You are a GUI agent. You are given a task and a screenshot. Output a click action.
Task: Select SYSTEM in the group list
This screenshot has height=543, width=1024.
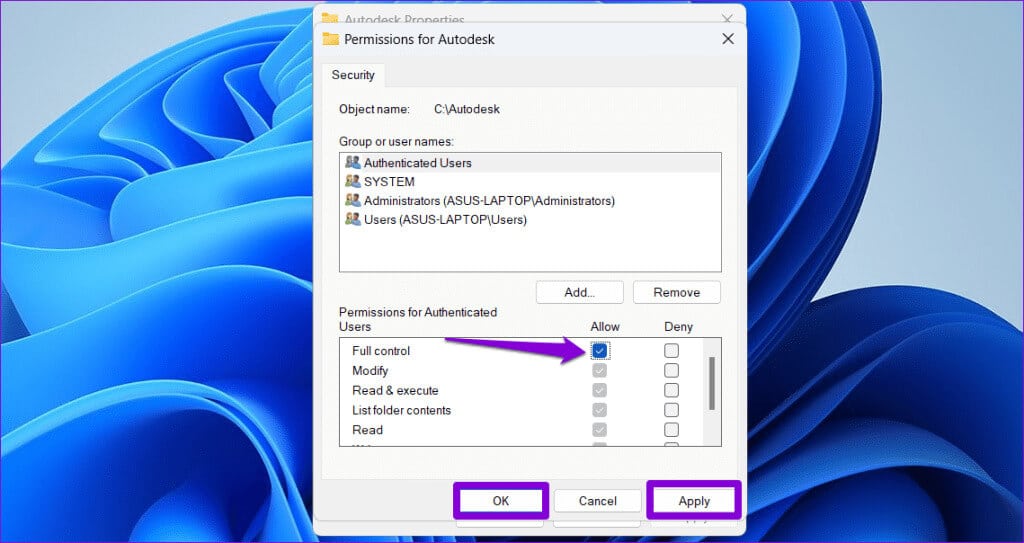click(x=530, y=182)
